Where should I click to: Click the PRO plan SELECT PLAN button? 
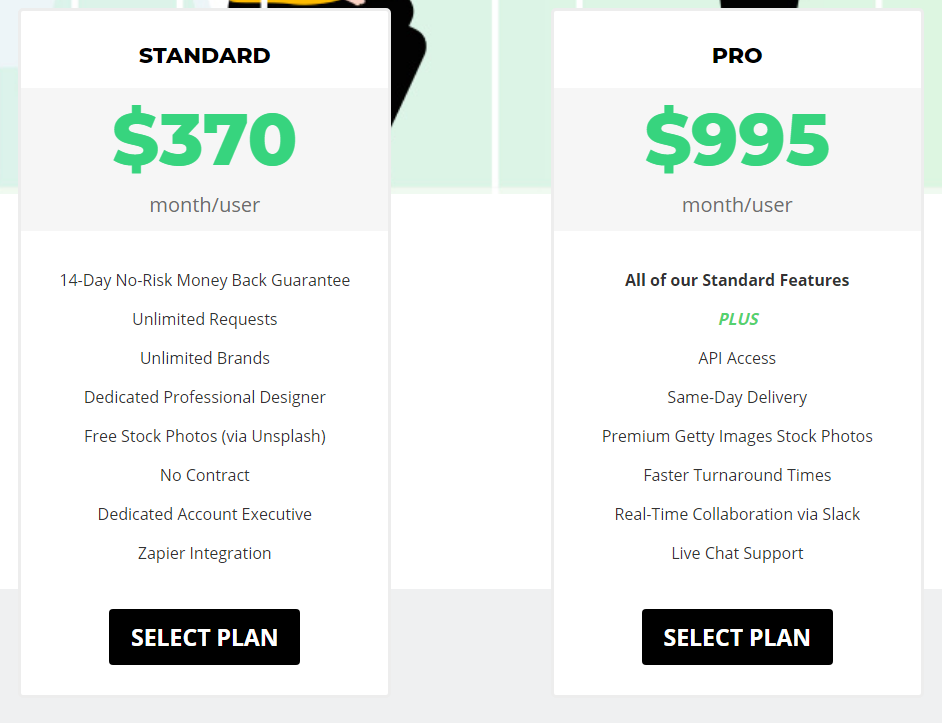click(x=737, y=637)
